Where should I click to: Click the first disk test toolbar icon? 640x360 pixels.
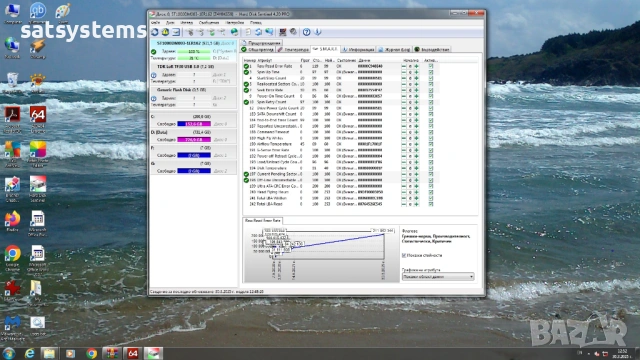click(190, 32)
